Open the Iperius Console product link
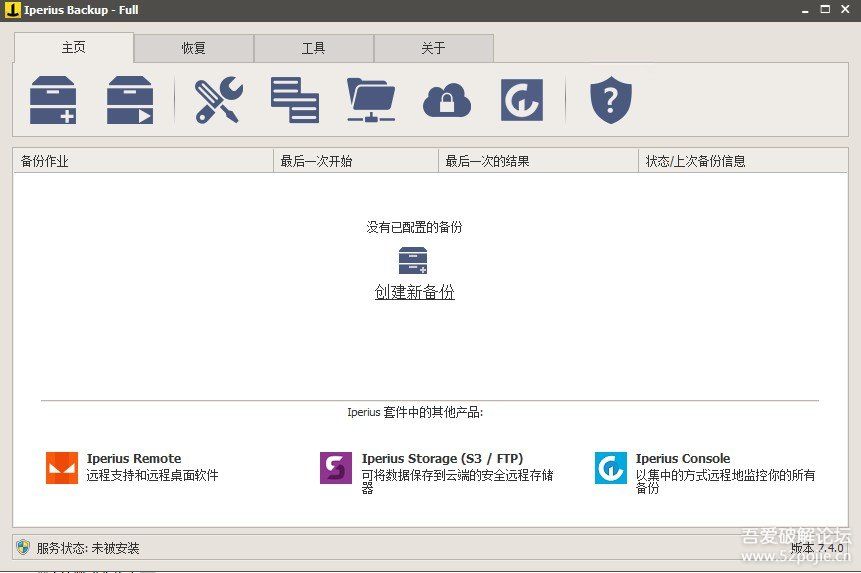Image resolution: width=861 pixels, height=573 pixels. pos(683,459)
